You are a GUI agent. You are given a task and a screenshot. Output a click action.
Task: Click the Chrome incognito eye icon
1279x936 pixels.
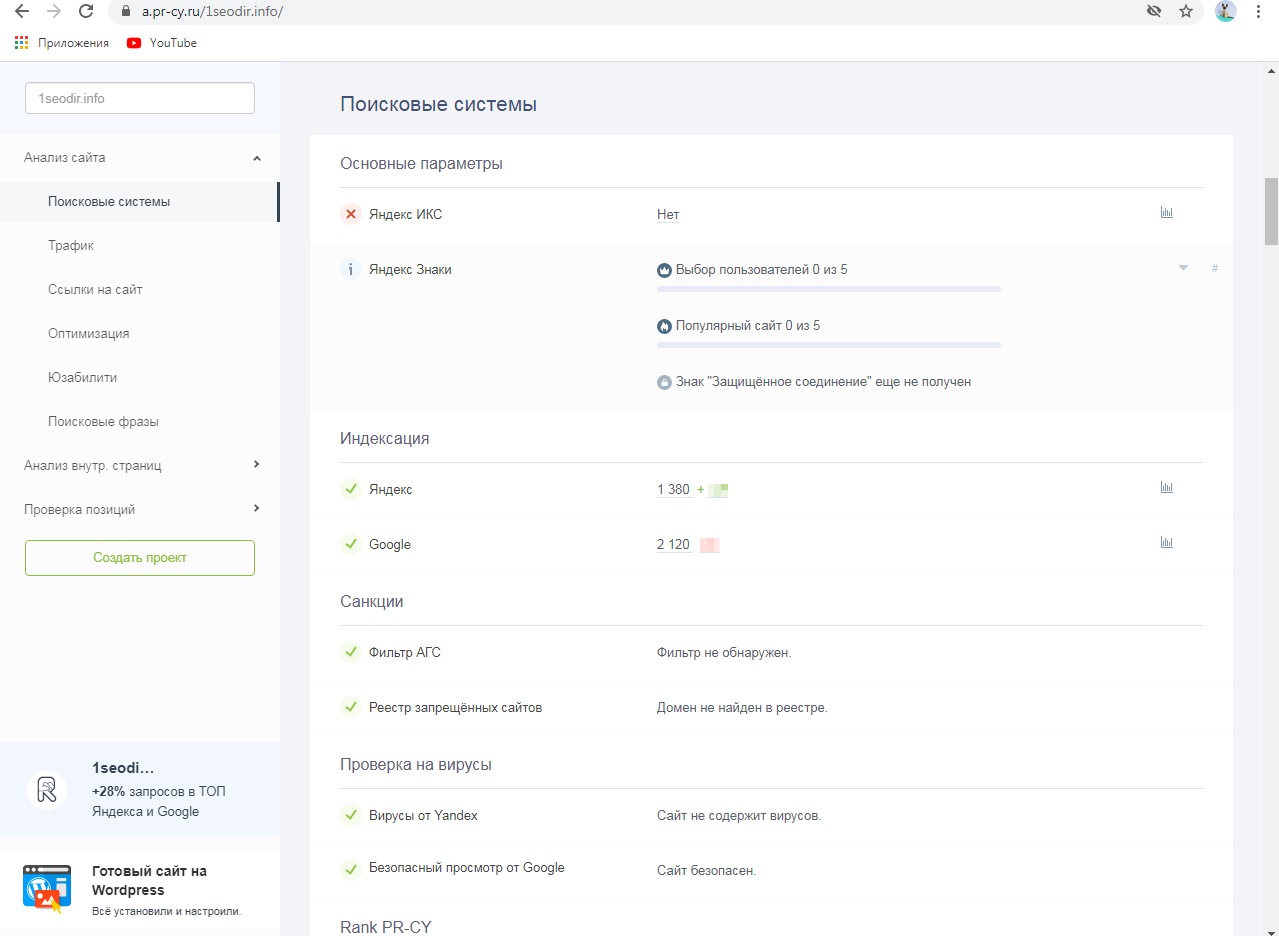1153,11
